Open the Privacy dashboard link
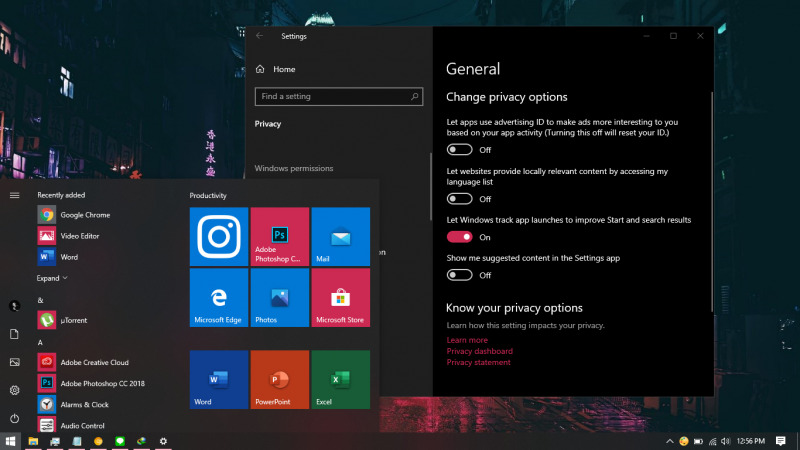800x450 pixels. pyautogui.click(x=480, y=351)
